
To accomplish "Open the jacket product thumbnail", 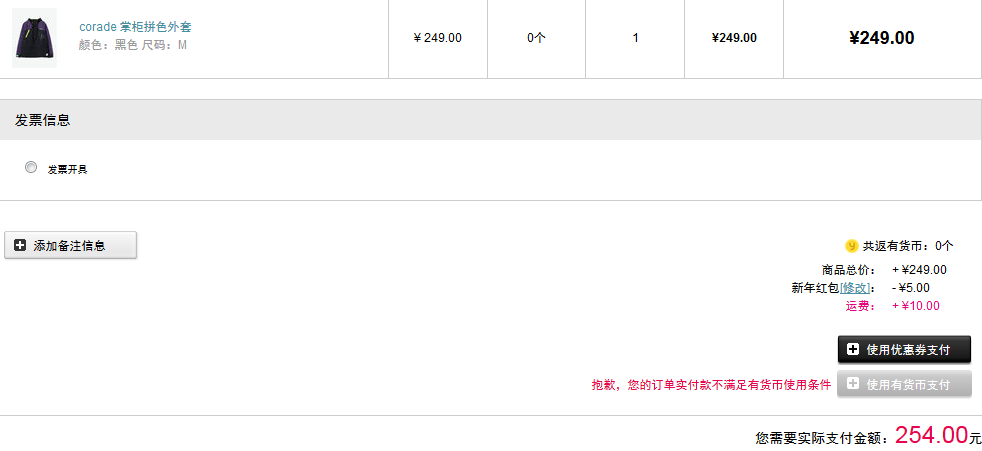I will pyautogui.click(x=34, y=38).
